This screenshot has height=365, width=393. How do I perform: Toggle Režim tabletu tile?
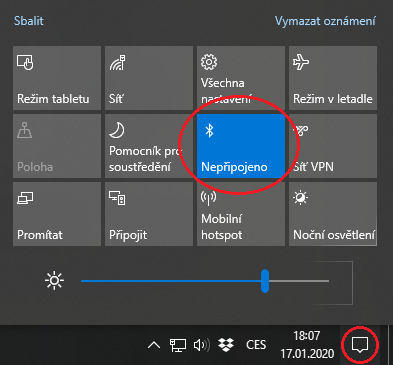[x=57, y=78]
